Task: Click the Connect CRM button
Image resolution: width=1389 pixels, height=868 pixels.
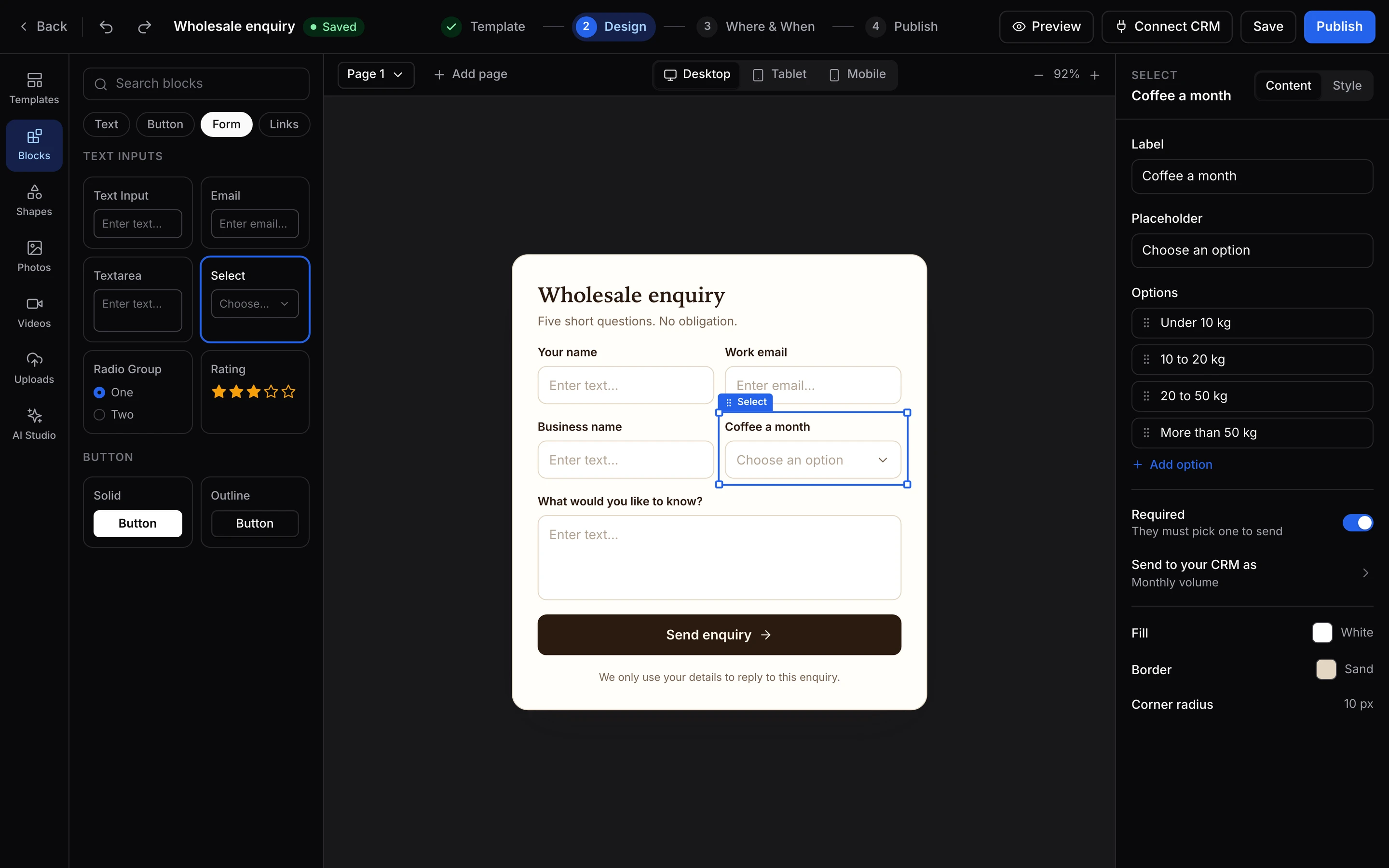Action: click(1167, 27)
